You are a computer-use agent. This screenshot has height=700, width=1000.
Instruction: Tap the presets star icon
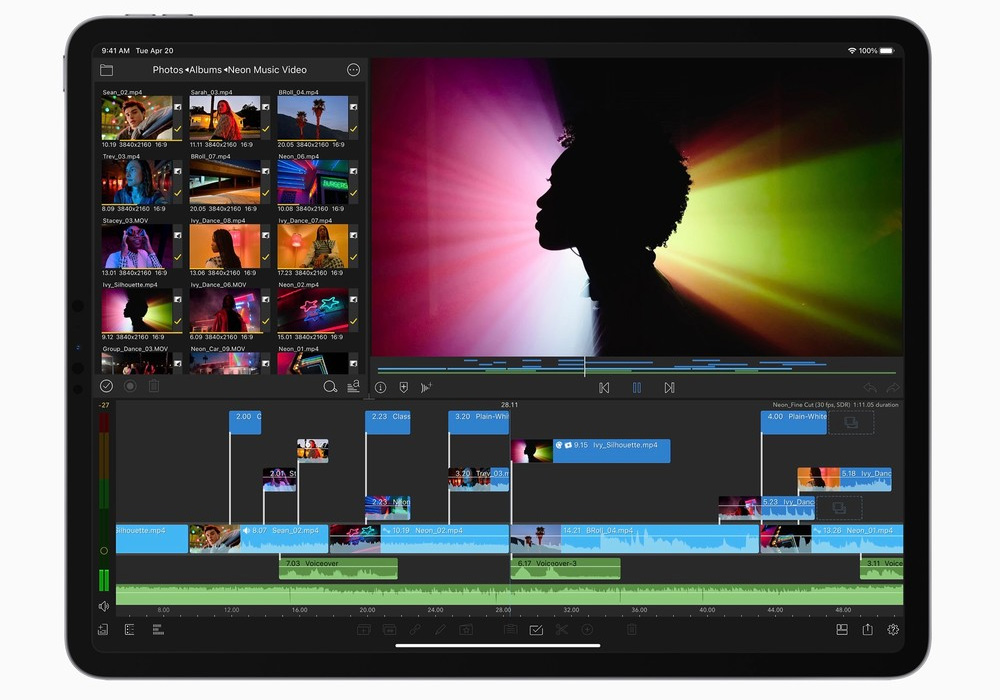click(466, 630)
